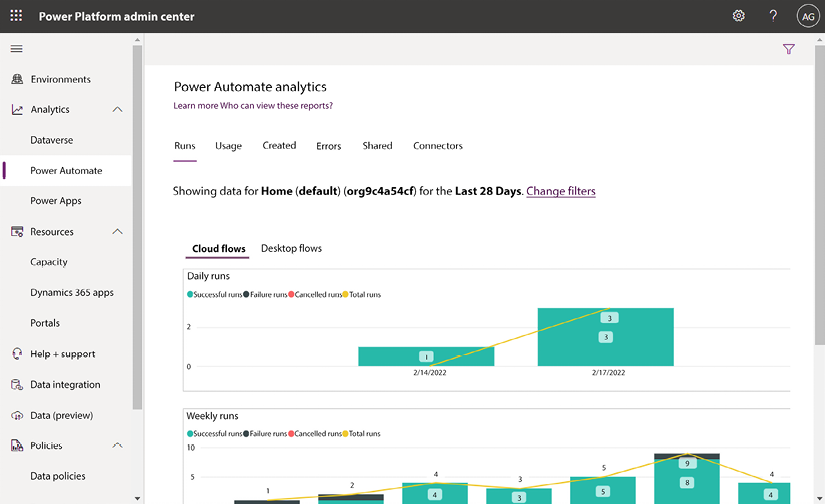Click the 2/17/2022 axis label
The width and height of the screenshot is (825, 504).
(608, 372)
